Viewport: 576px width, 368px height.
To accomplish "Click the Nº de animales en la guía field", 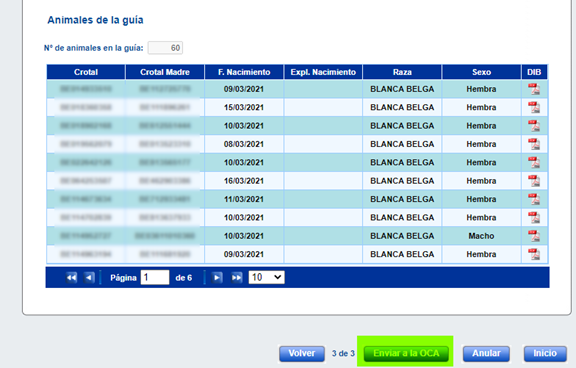I will coord(165,48).
